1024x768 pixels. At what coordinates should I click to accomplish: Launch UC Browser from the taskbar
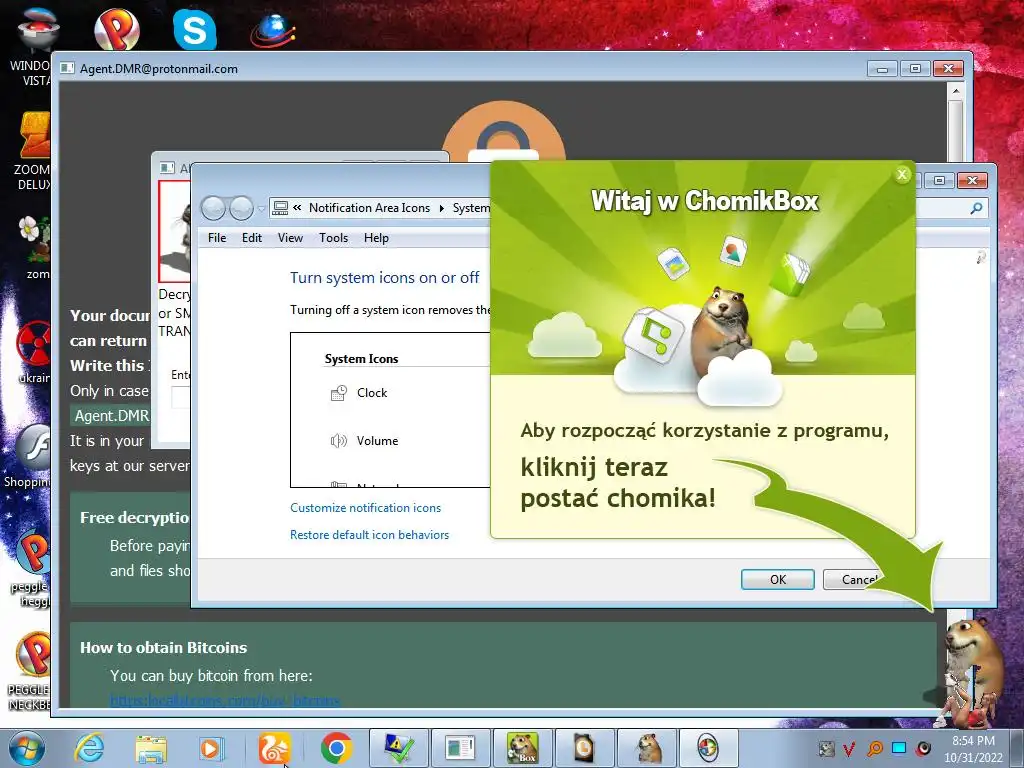274,748
